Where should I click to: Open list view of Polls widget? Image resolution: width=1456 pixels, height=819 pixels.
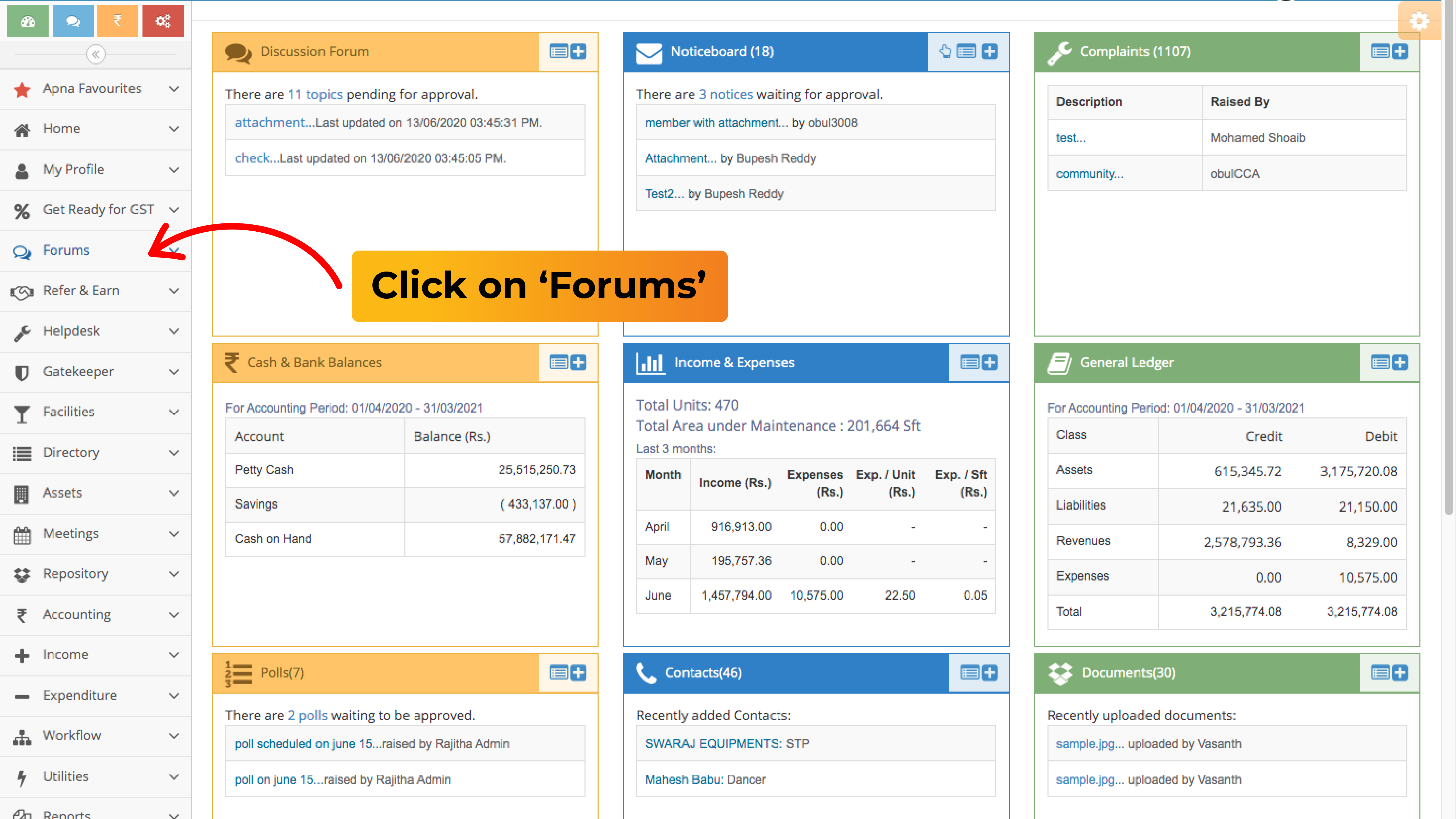[x=558, y=673]
